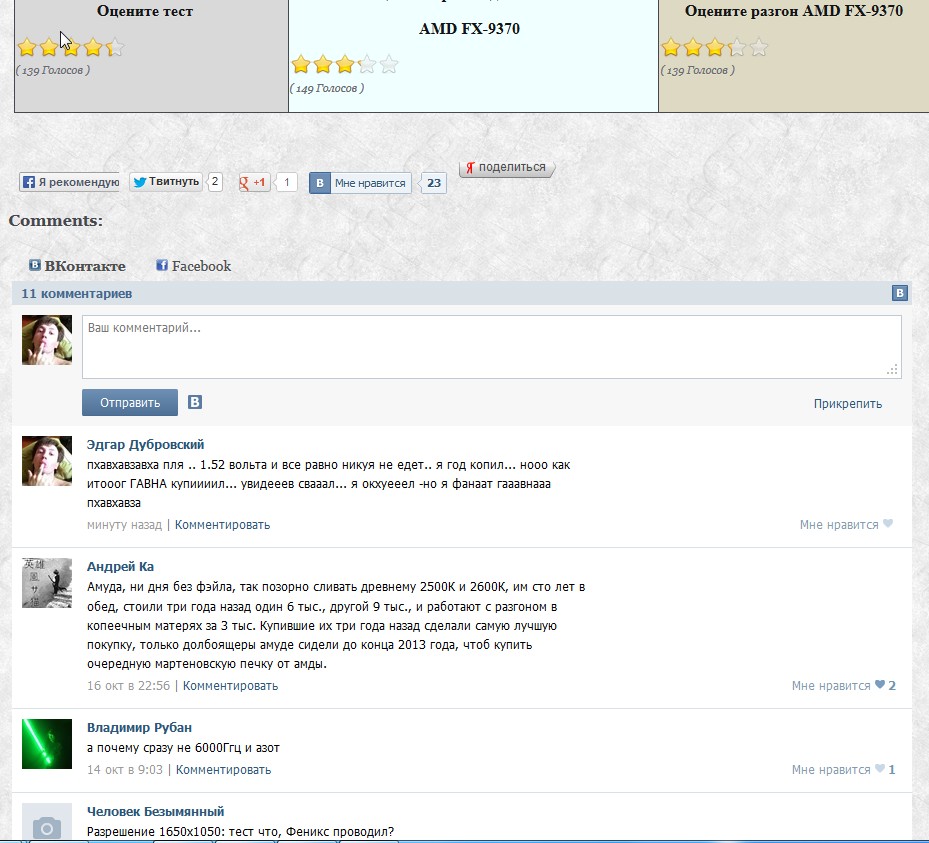Switch to the ВКонтакте comments tab
This screenshot has width=929, height=843.
pyautogui.click(x=78, y=266)
